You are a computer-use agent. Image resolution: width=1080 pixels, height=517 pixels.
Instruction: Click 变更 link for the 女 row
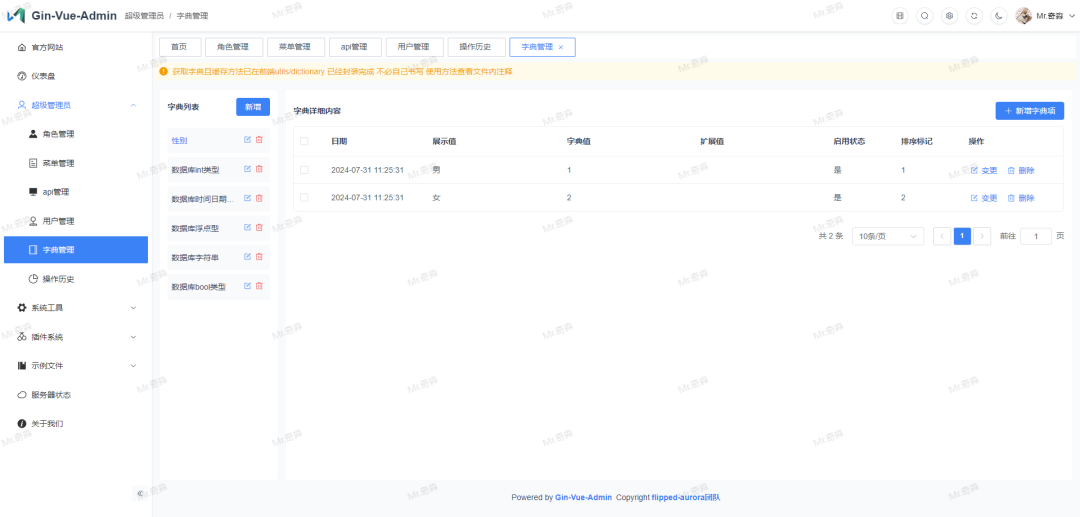(x=984, y=198)
